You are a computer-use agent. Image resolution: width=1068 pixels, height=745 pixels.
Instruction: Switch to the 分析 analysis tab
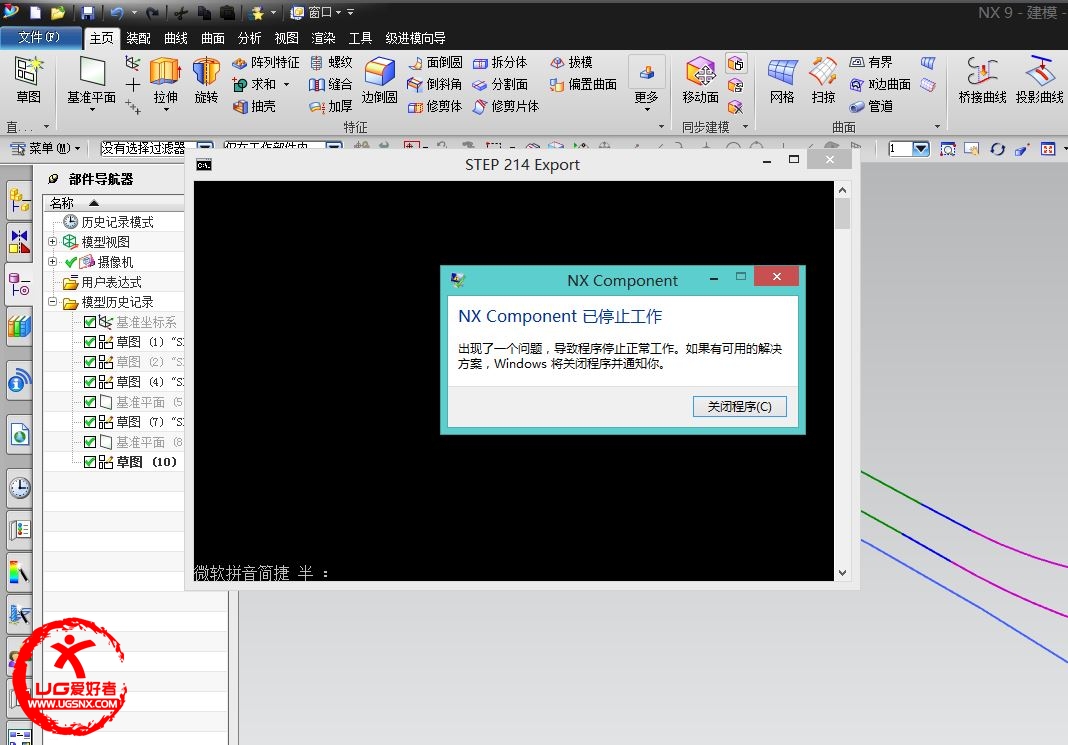249,38
